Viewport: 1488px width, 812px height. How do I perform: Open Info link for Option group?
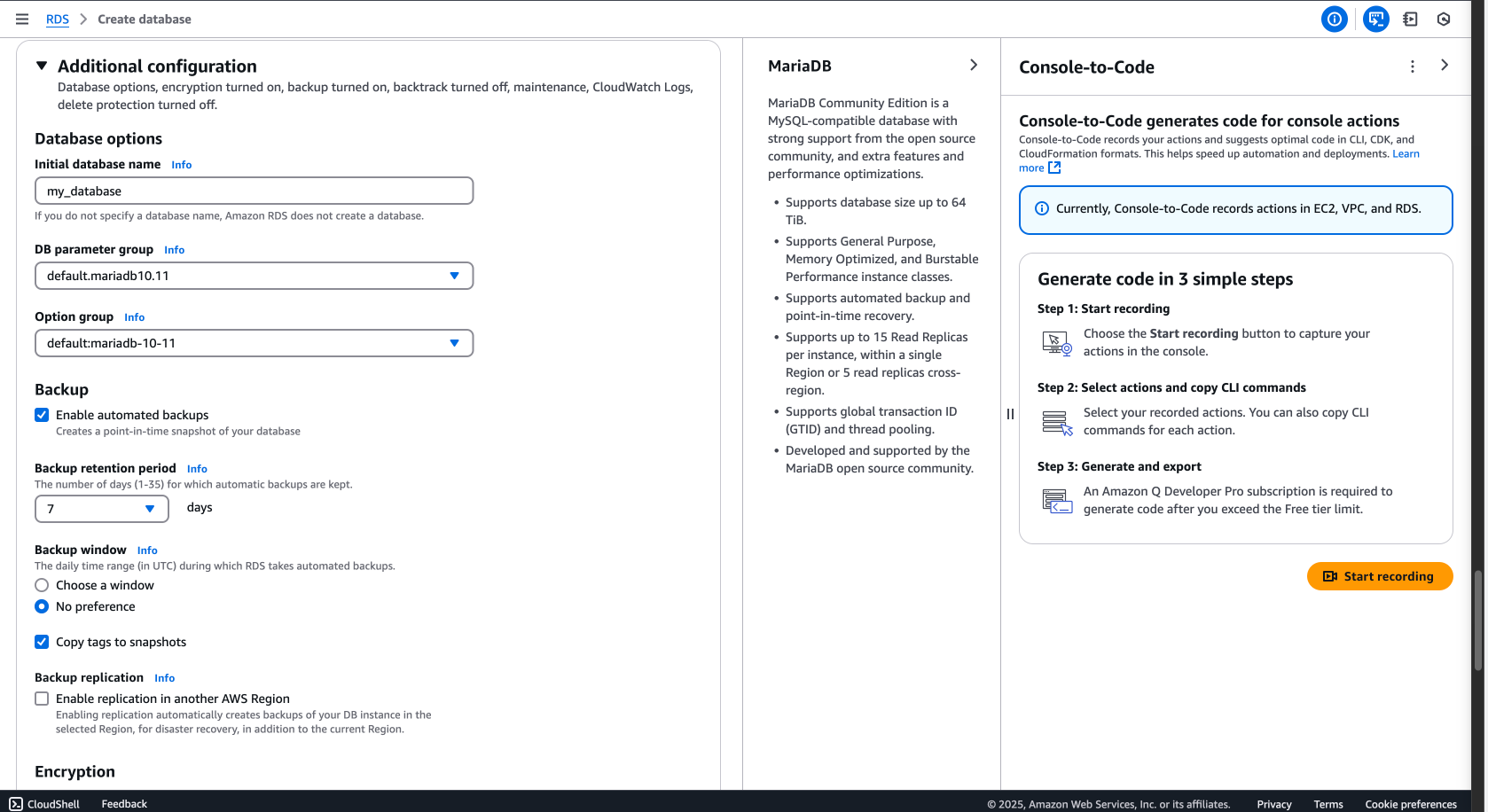click(x=134, y=317)
